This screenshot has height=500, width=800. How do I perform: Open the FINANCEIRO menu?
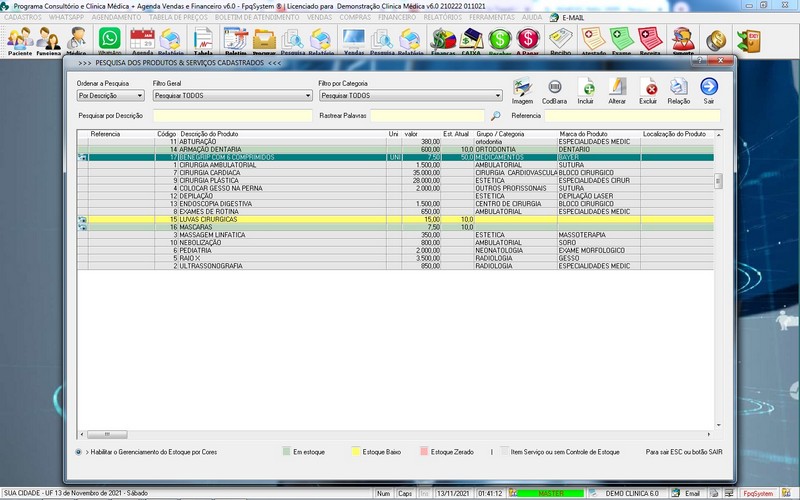tap(397, 17)
